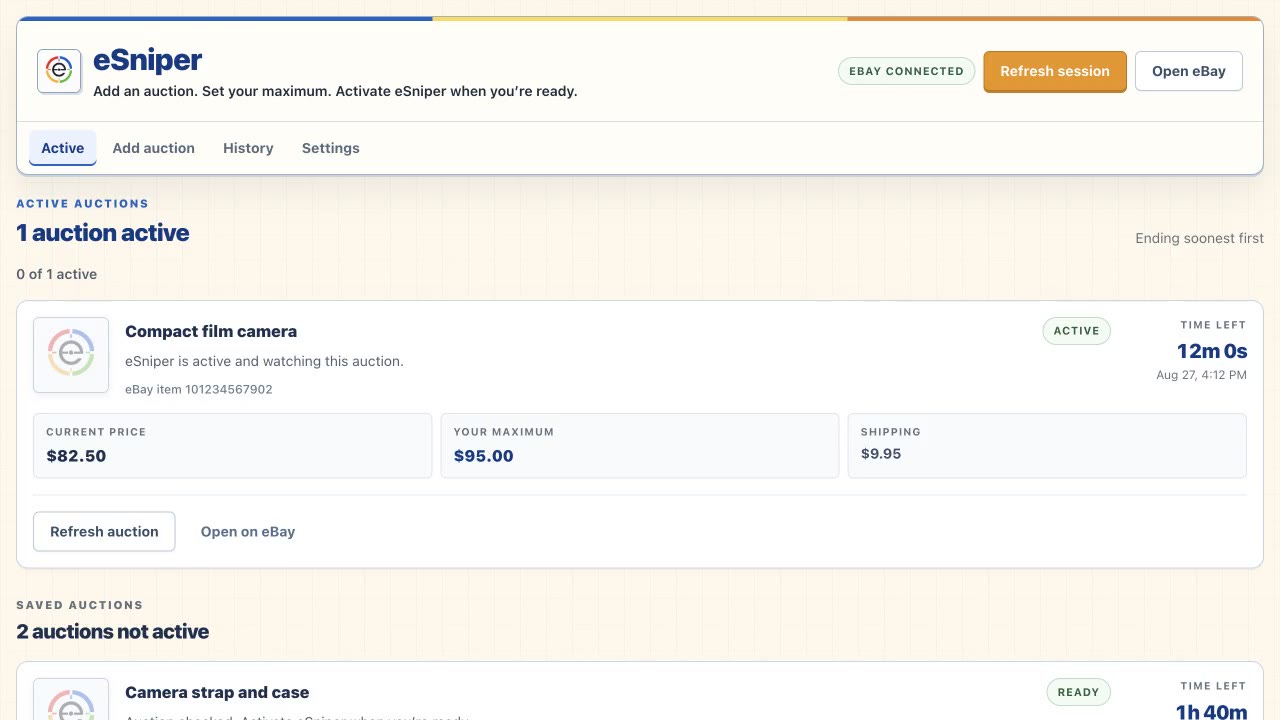Image resolution: width=1280 pixels, height=720 pixels.
Task: Click the ACTIVE badge on Compact film camera
Action: pyautogui.click(x=1076, y=331)
